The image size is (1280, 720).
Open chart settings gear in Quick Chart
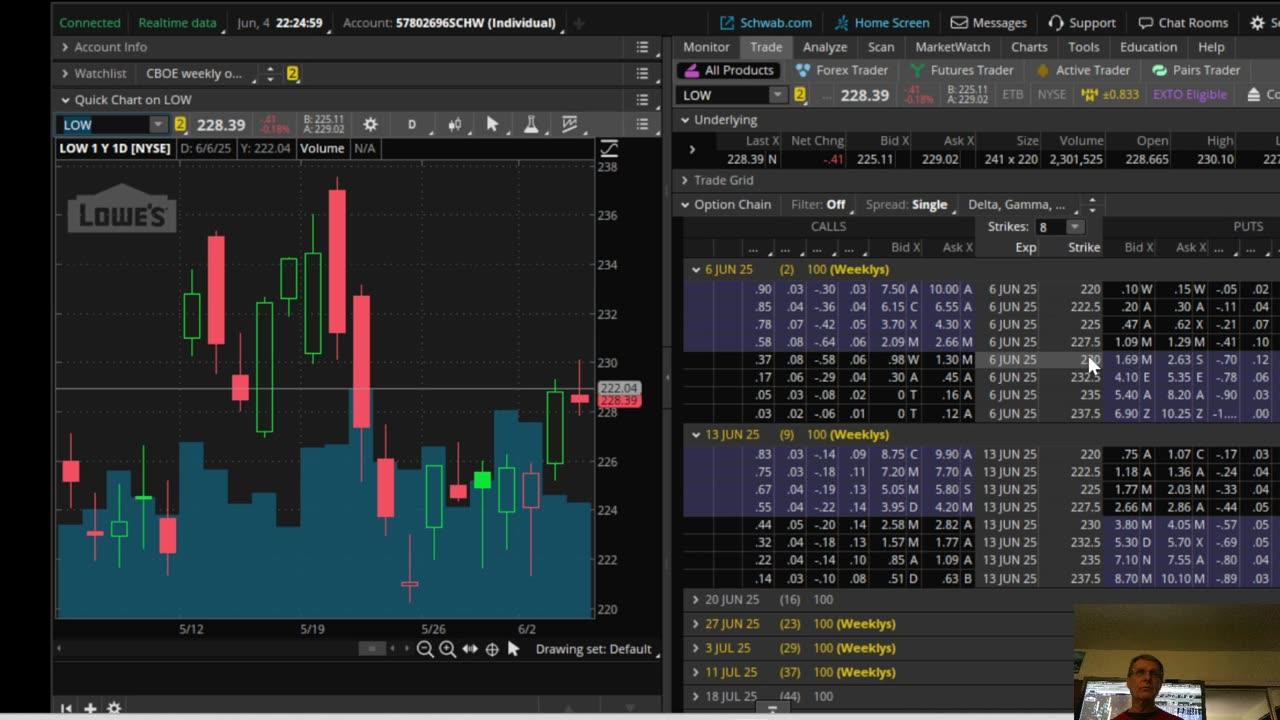click(370, 124)
